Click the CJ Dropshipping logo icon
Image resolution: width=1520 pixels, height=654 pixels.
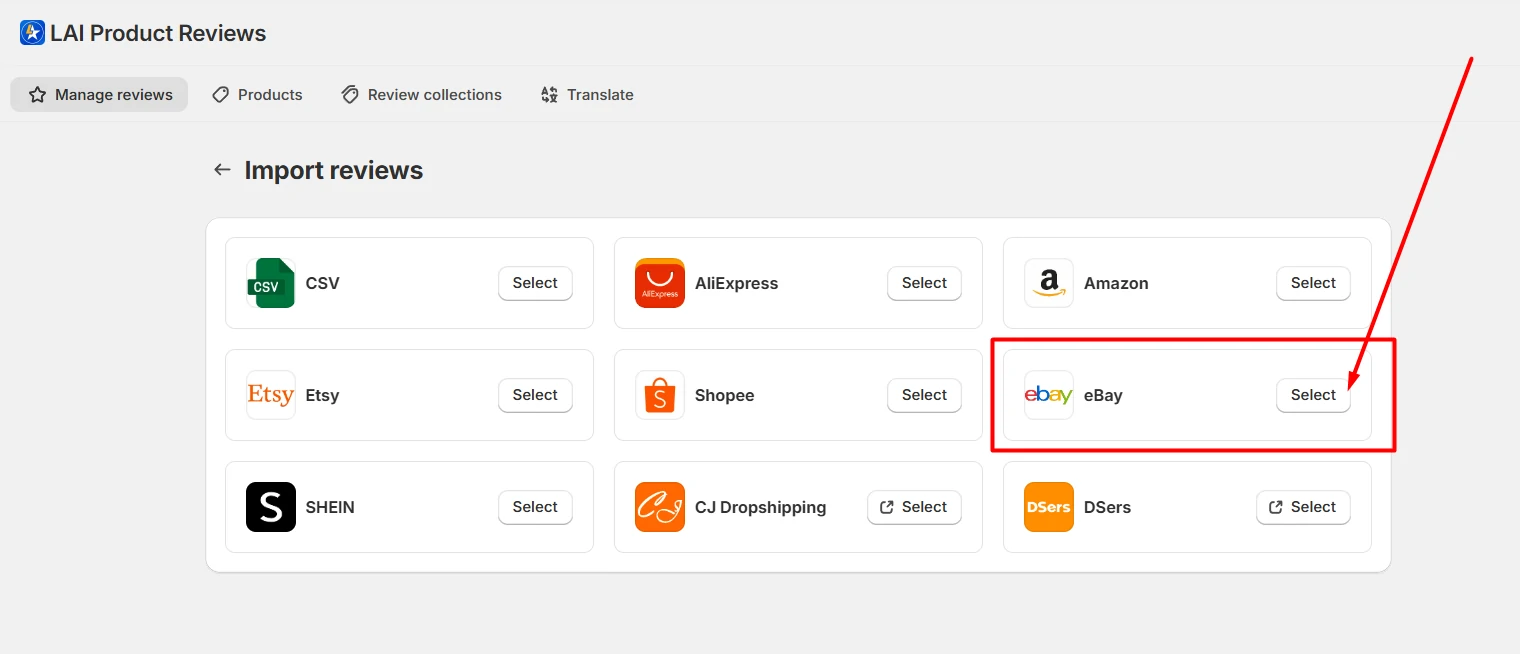(660, 507)
